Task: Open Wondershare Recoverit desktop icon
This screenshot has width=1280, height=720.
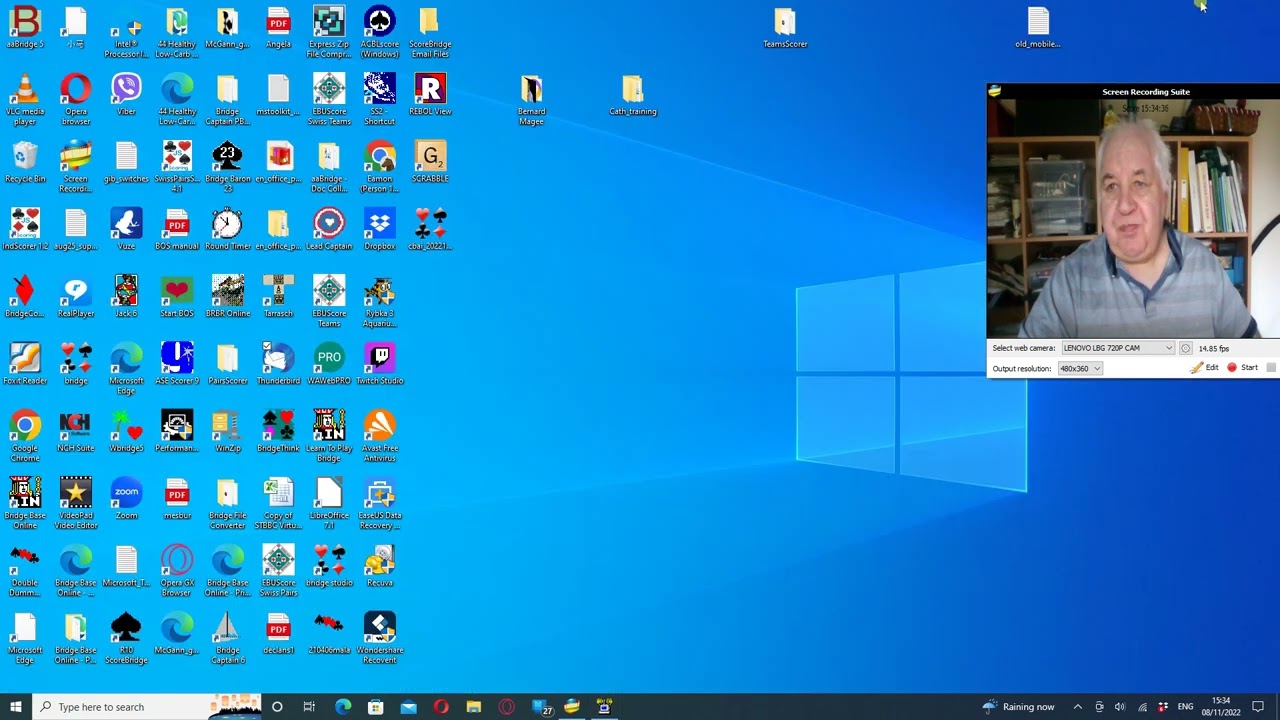Action: (x=380, y=638)
